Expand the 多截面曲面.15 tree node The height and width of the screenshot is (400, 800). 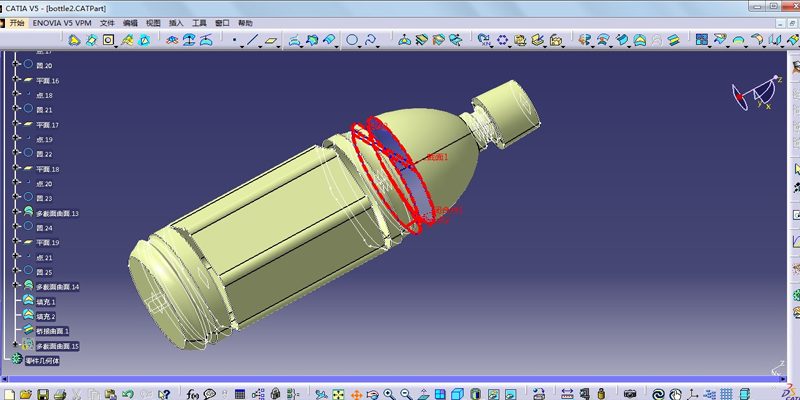tap(16, 346)
